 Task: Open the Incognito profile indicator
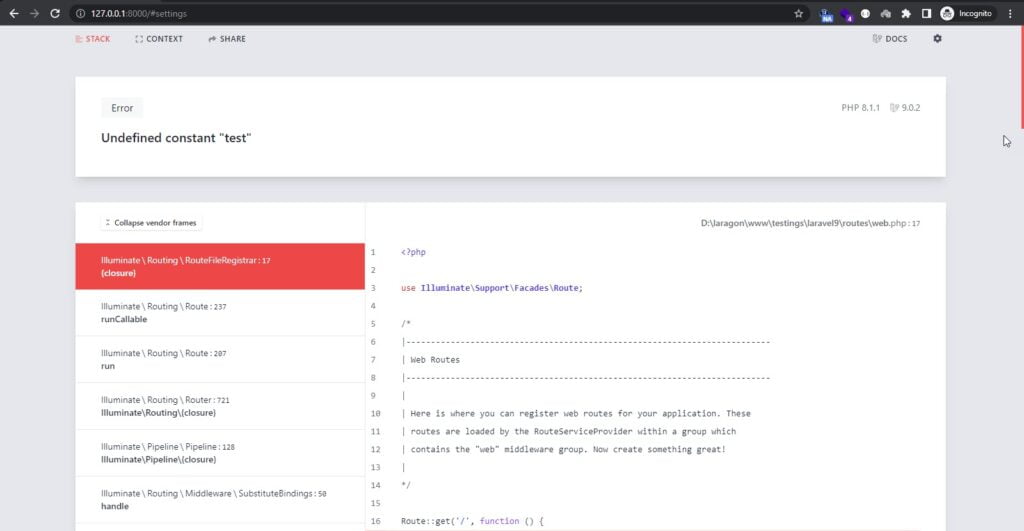(x=967, y=13)
